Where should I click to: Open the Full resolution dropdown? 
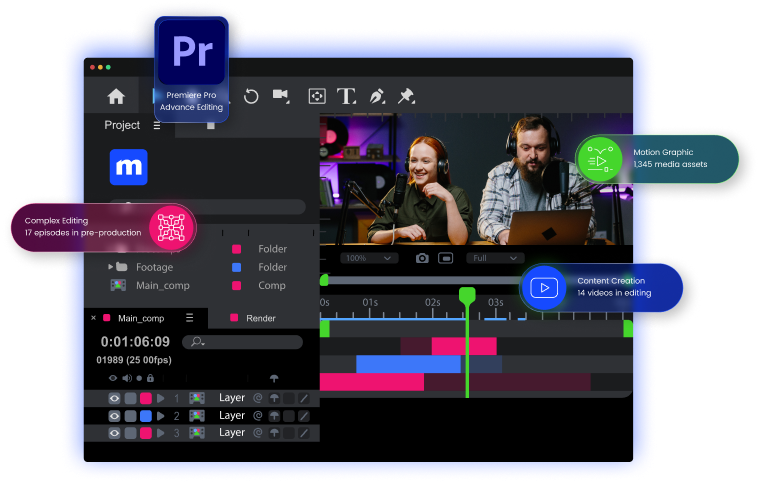(495, 258)
